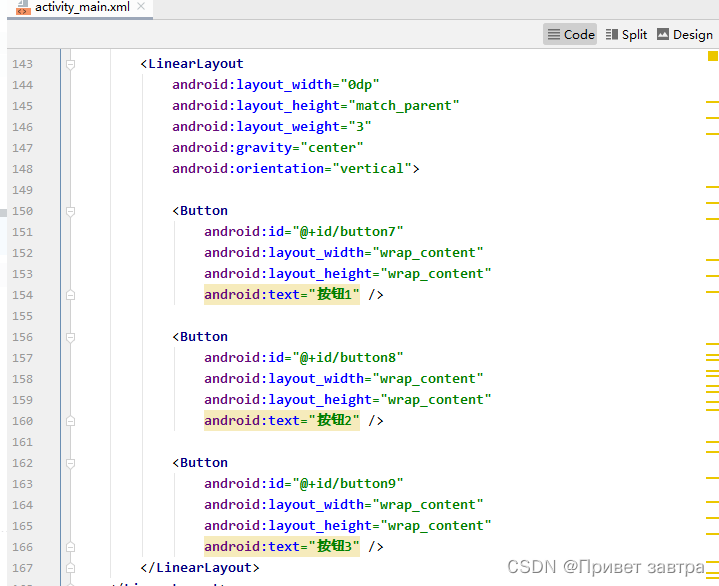Switch to Code view mode

pyautogui.click(x=570, y=34)
